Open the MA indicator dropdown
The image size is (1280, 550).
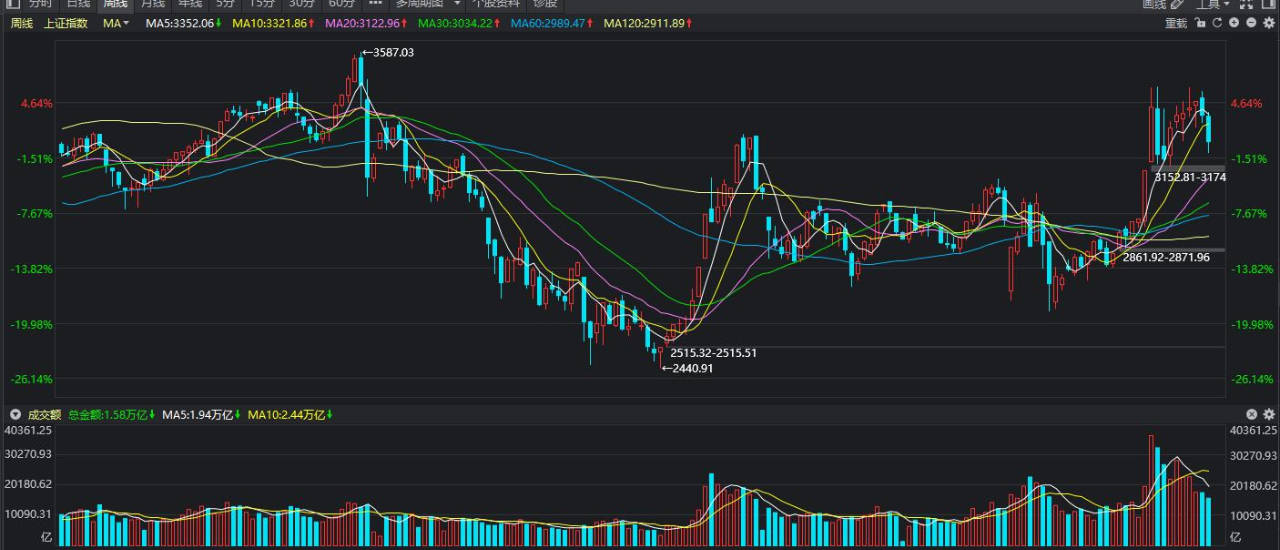click(x=116, y=23)
